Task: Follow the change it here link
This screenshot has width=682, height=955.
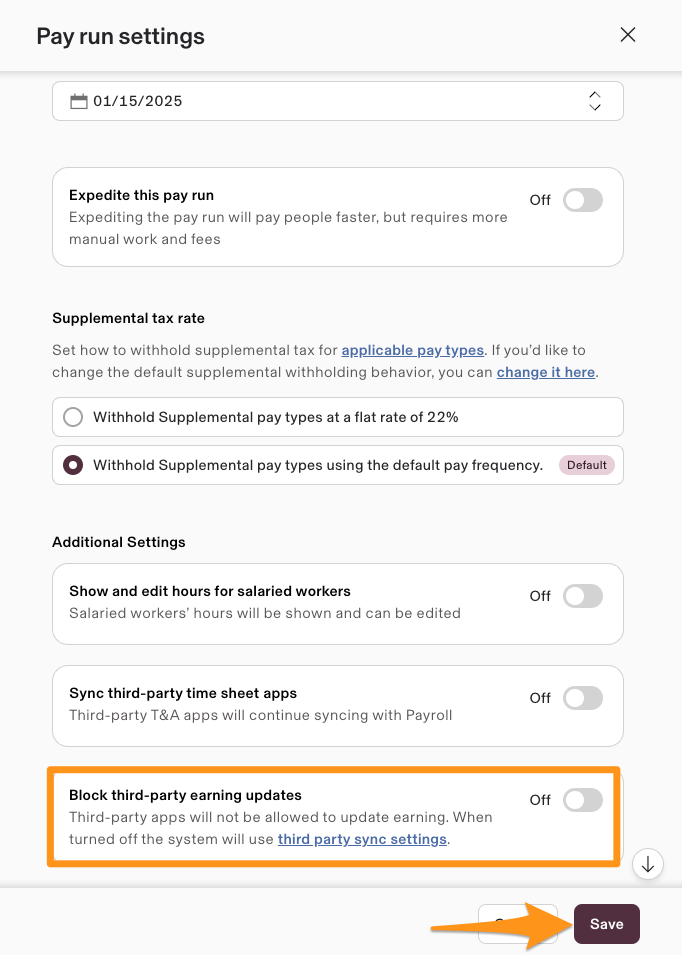Action: click(x=546, y=372)
